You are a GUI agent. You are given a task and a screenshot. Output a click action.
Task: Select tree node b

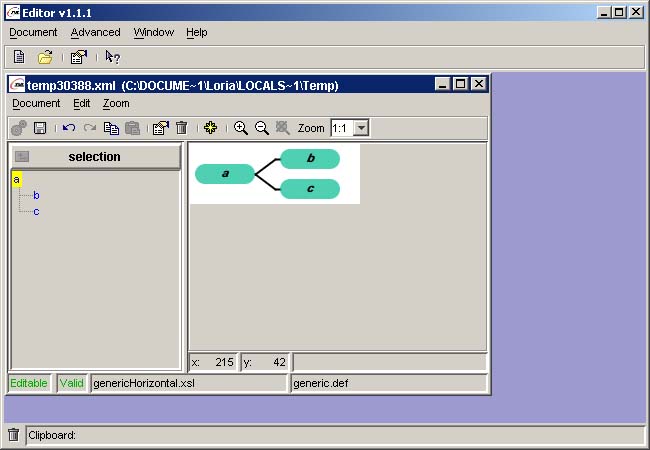tap(36, 196)
